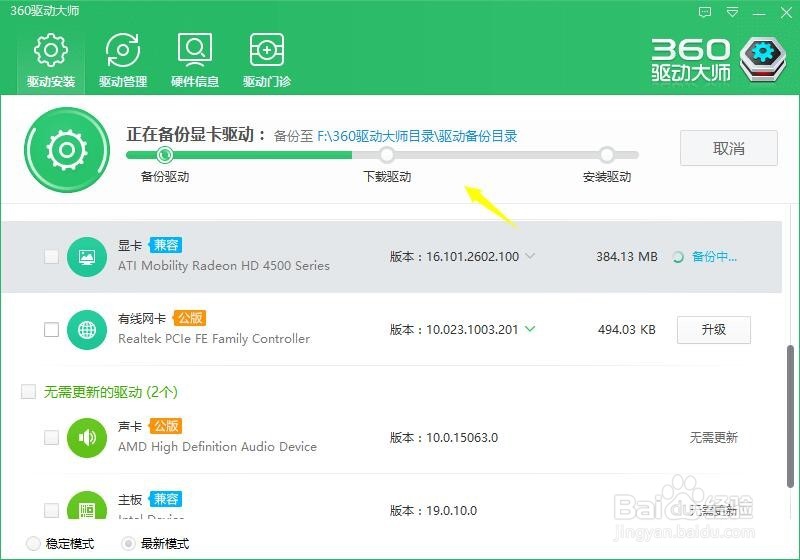This screenshot has height=560, width=800.
Task: Click the 无需更新的驱动 (2个) heading
Action: 111,392
